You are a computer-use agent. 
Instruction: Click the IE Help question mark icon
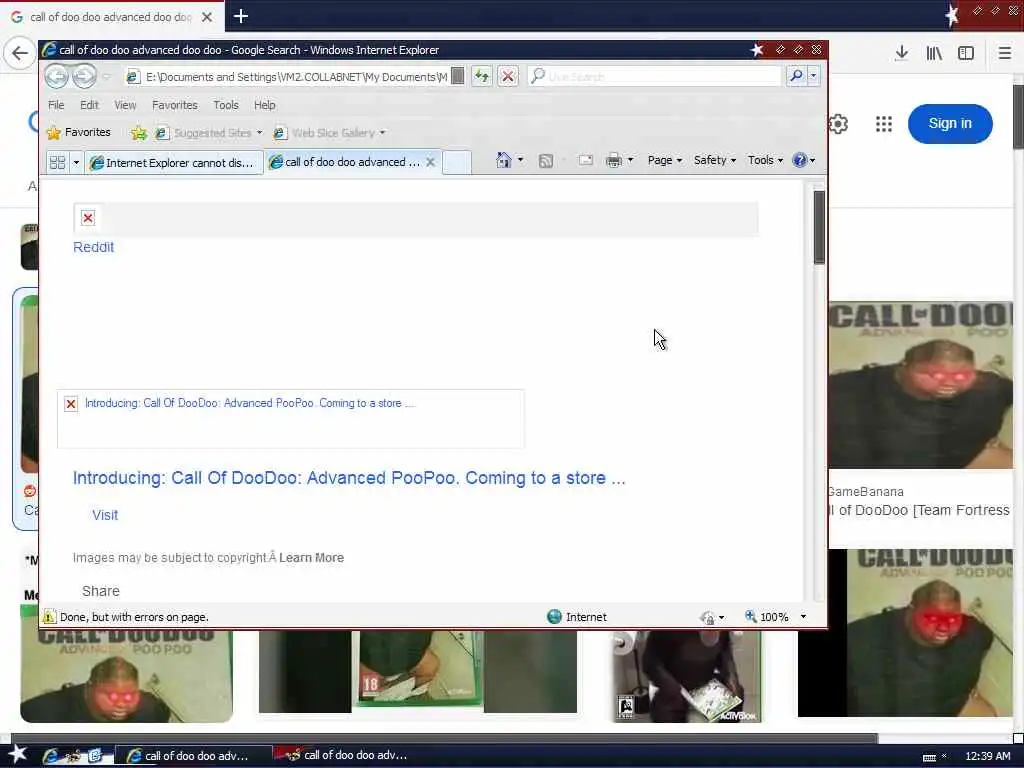[799, 160]
